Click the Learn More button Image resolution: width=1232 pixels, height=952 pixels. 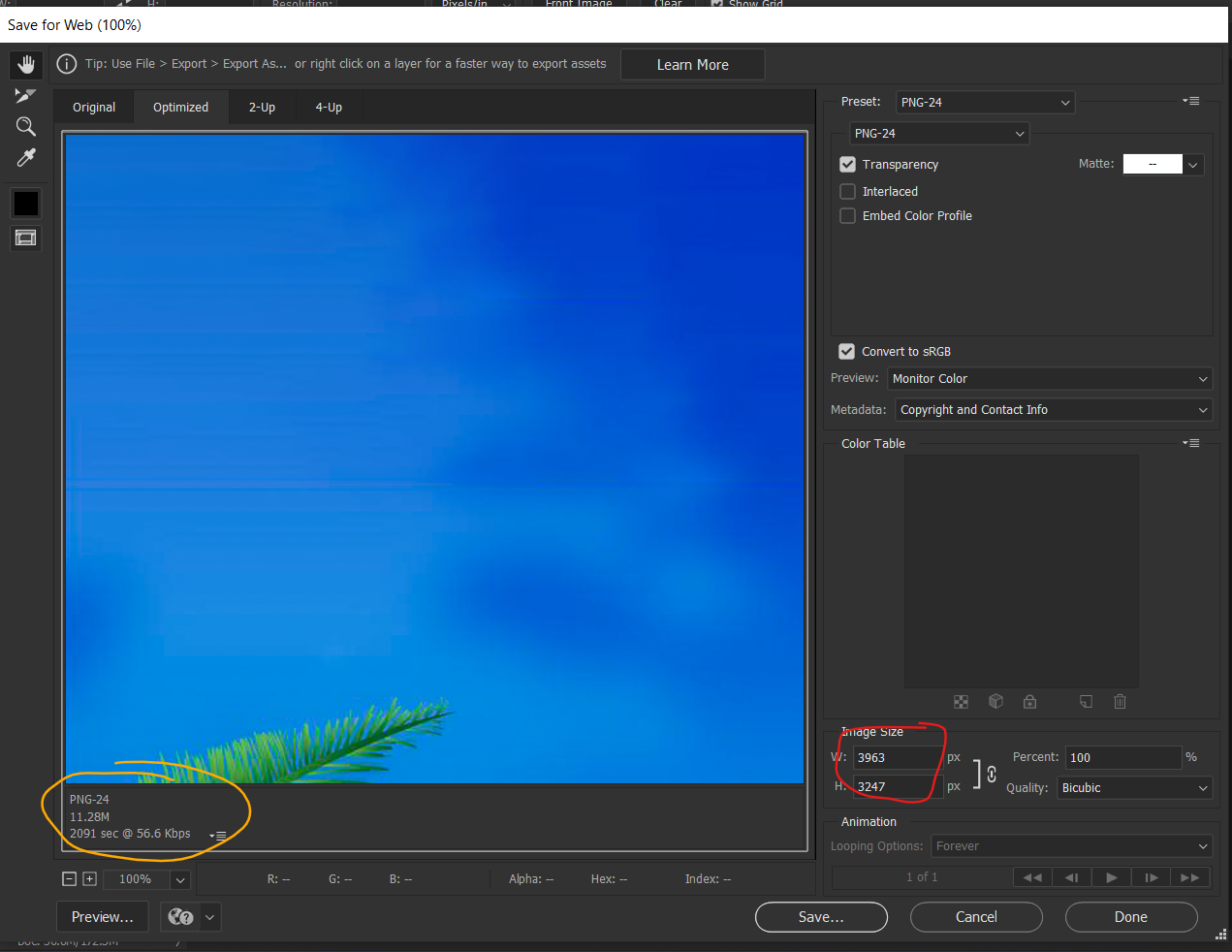(693, 65)
